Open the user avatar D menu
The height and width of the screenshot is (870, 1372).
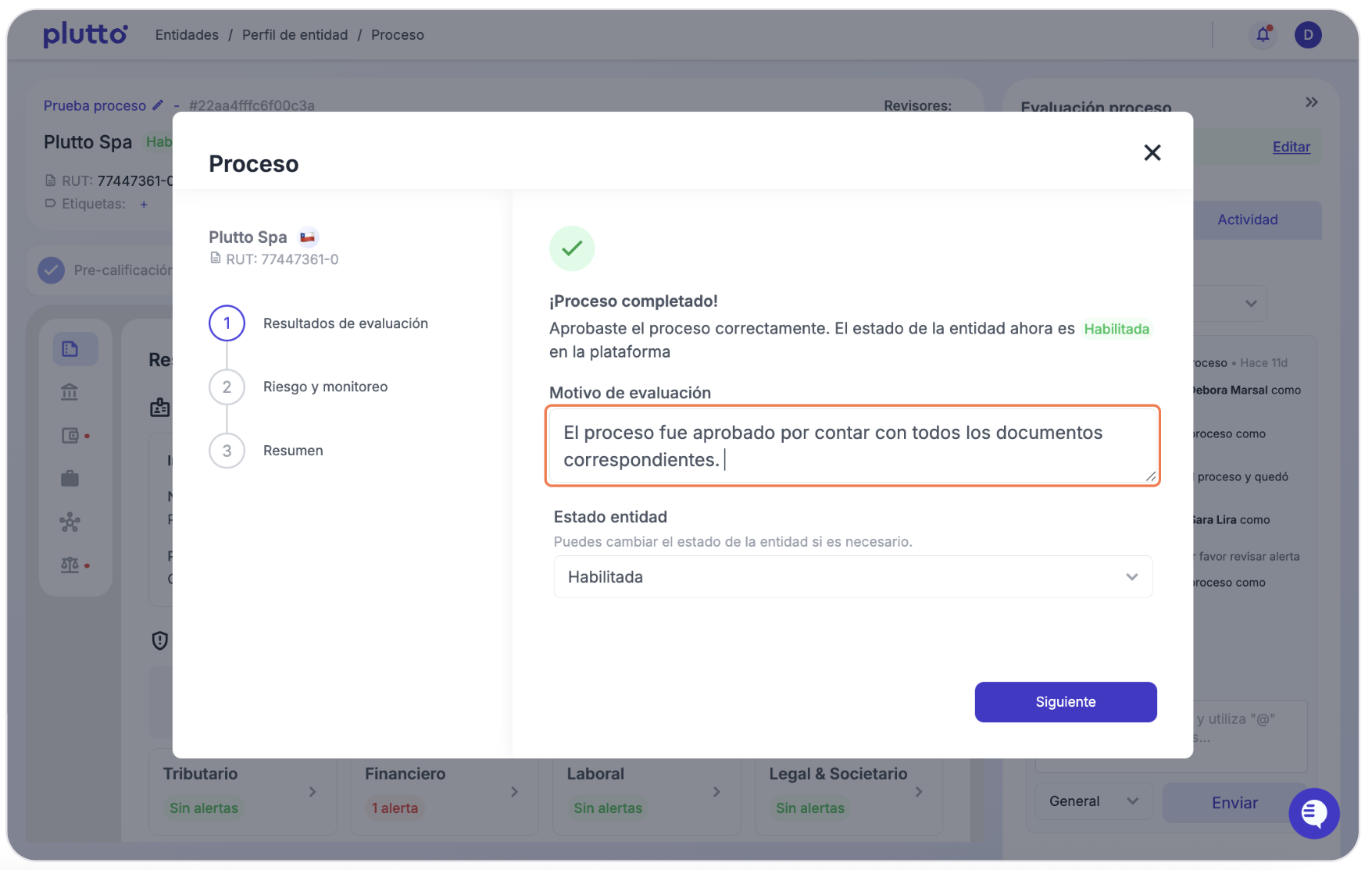[x=1308, y=34]
